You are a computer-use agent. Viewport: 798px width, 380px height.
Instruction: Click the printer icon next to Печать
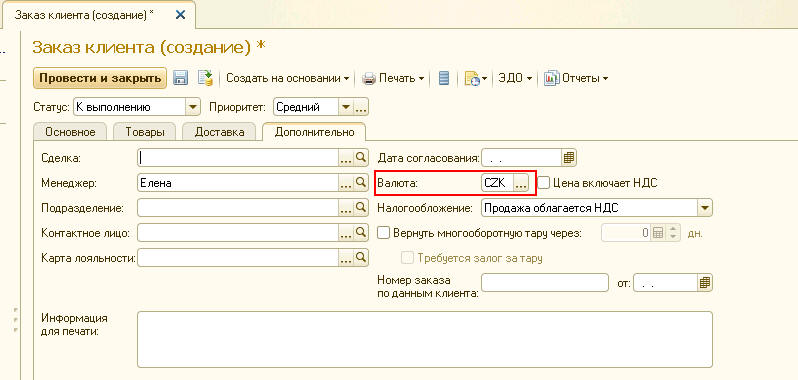pyautogui.click(x=369, y=78)
